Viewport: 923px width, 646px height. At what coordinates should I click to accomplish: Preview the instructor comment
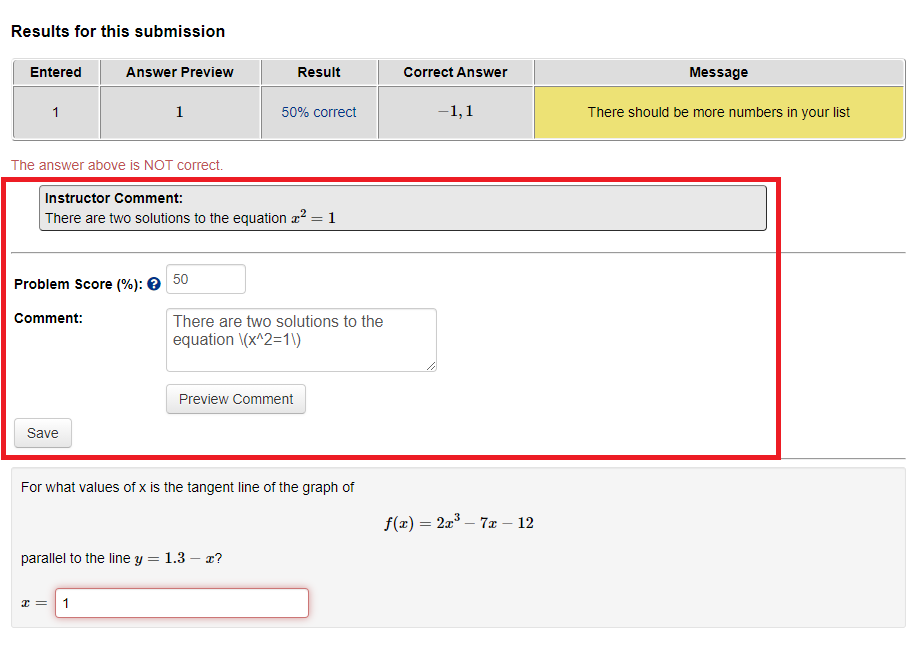pos(236,399)
